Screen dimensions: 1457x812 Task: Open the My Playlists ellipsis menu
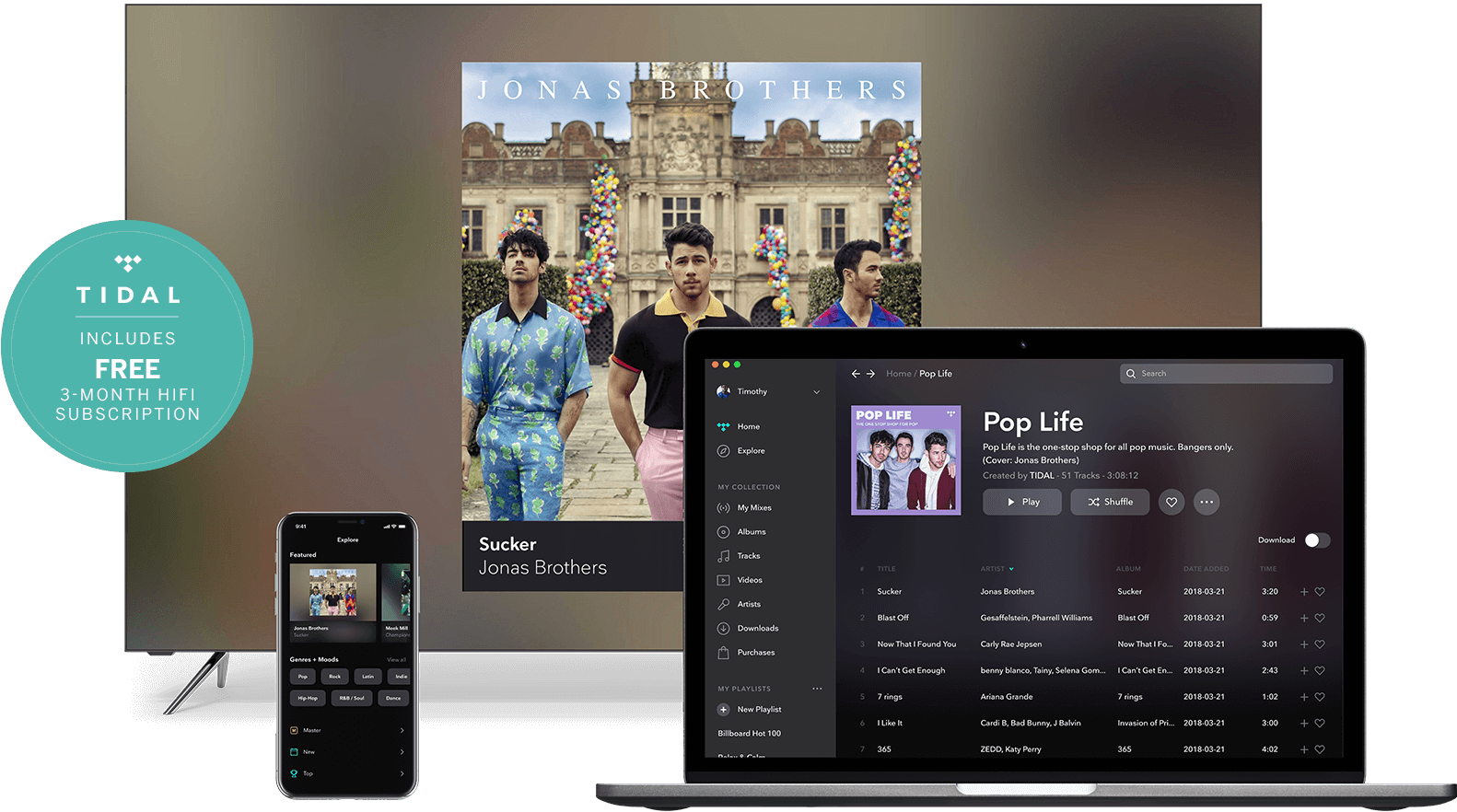coord(817,689)
